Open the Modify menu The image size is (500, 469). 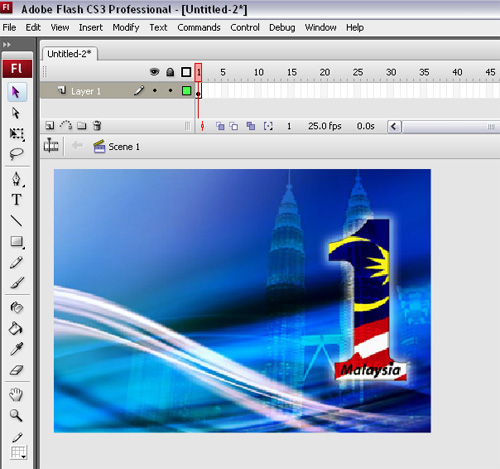pyautogui.click(x=126, y=27)
